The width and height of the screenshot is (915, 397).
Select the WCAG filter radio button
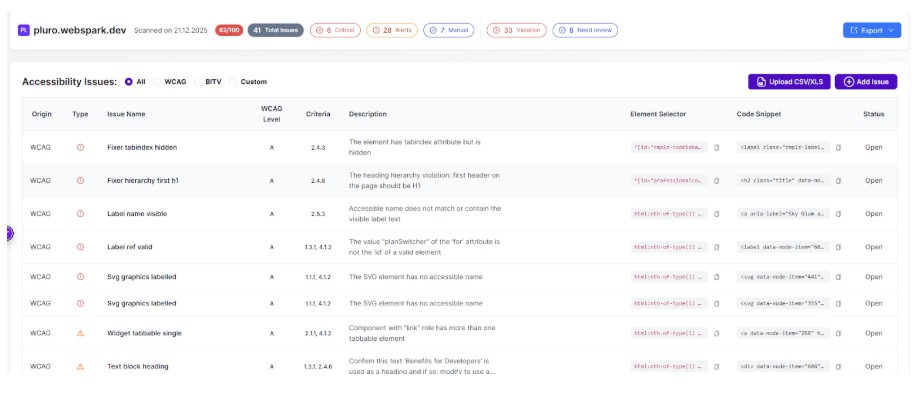(157, 82)
